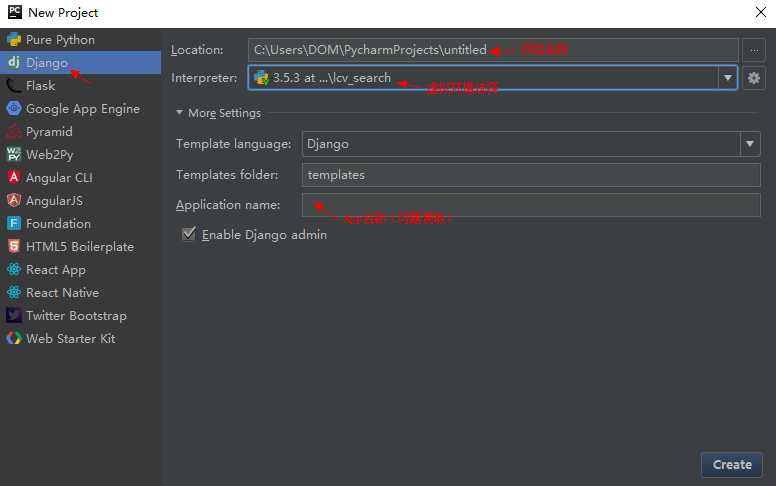Click the Python interpreter icon in combo box
Image resolution: width=776 pixels, height=486 pixels.
pos(261,78)
